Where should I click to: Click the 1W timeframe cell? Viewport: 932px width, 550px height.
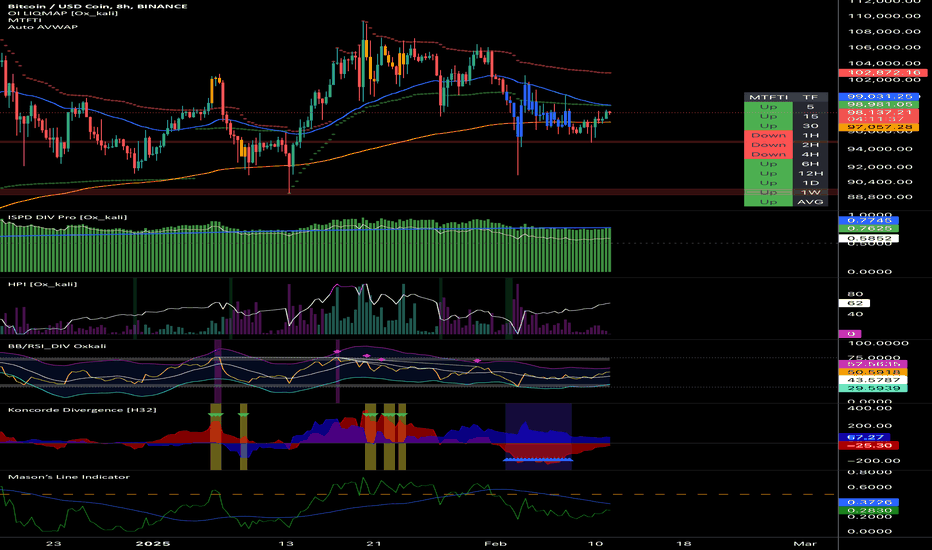click(810, 192)
